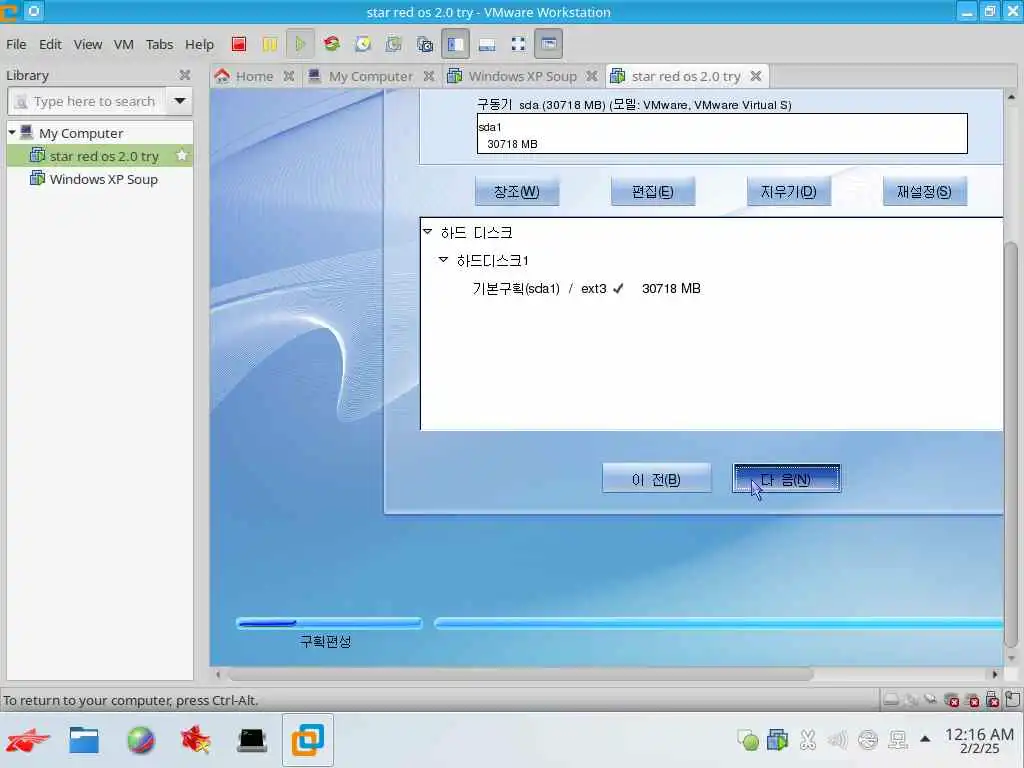The image size is (1024, 768).
Task: Click the volume speaker tray icon
Action: point(837,739)
